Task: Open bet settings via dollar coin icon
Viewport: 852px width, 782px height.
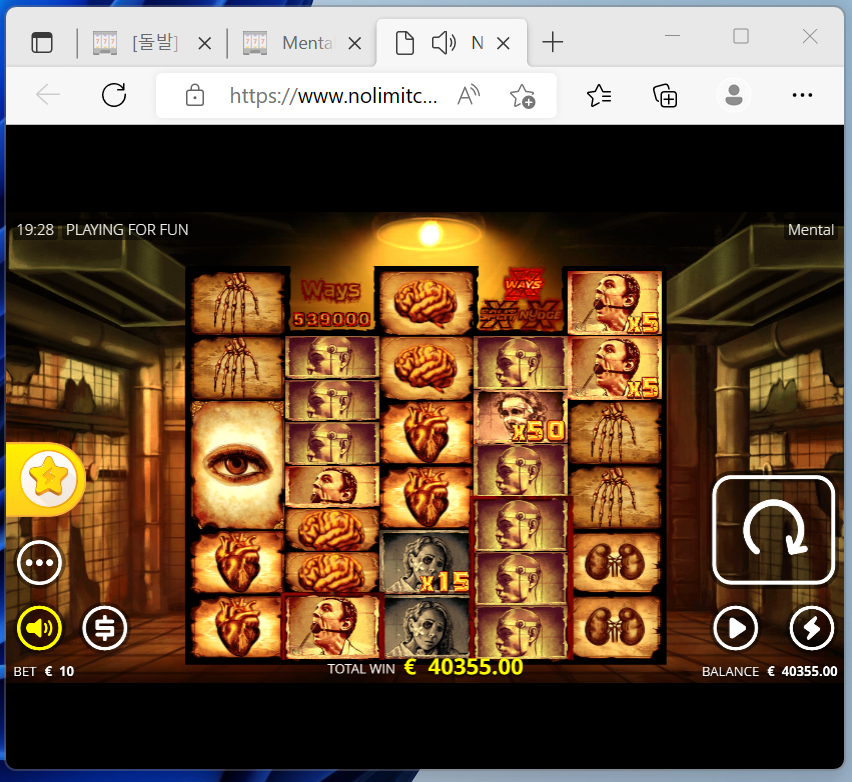Action: point(104,628)
